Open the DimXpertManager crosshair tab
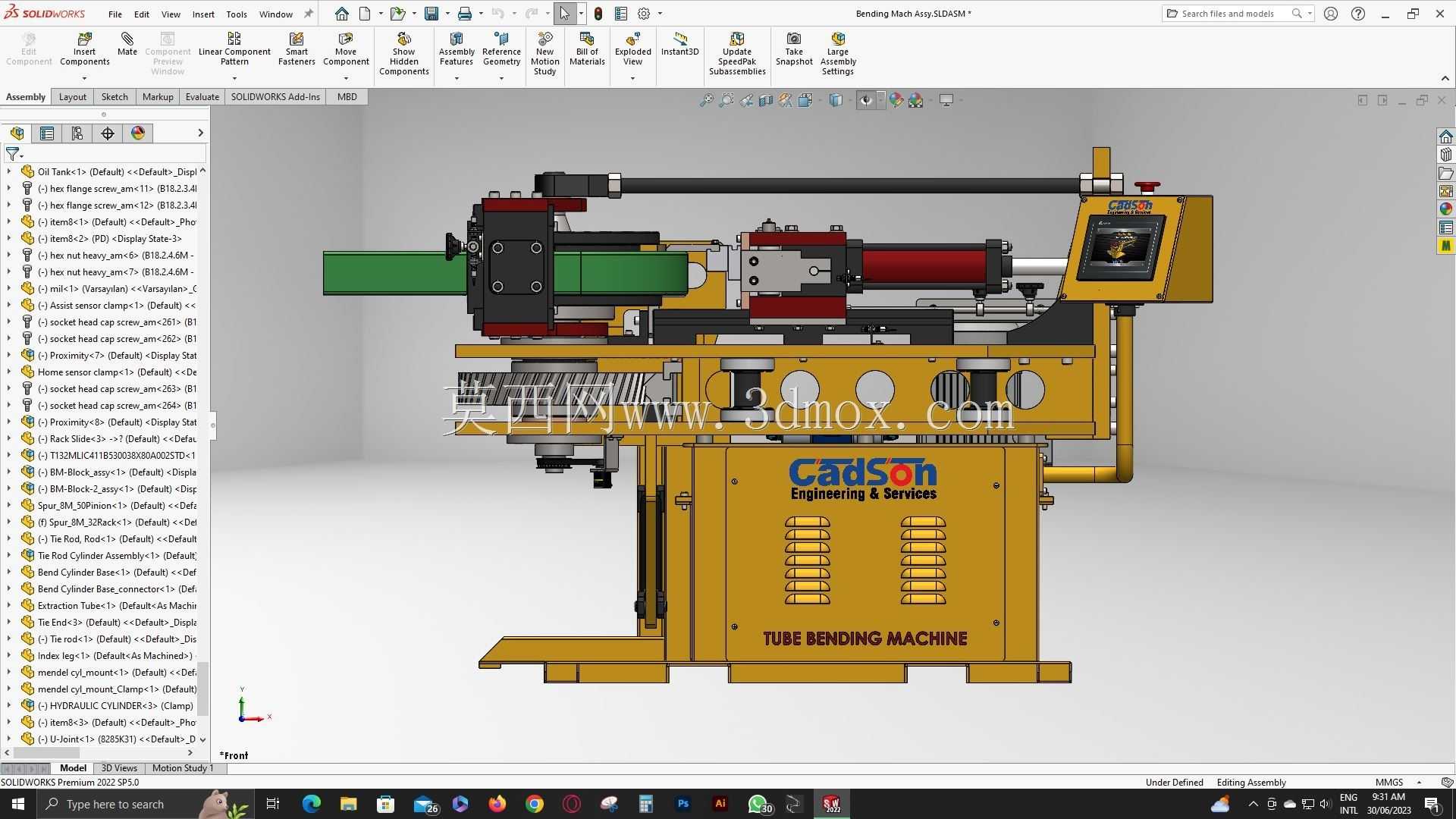 click(x=108, y=133)
